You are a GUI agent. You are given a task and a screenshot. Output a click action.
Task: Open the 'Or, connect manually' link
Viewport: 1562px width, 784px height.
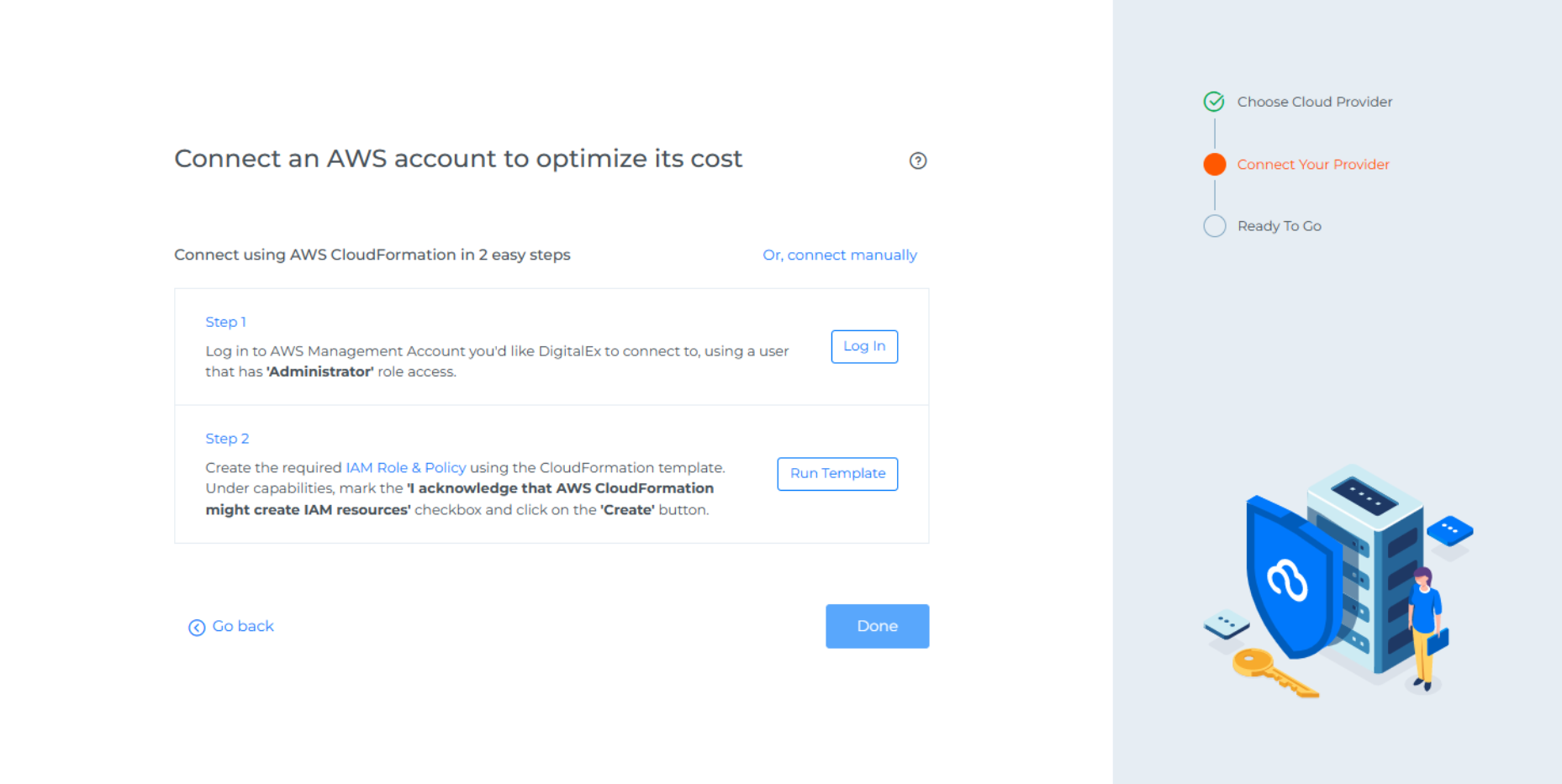coord(839,255)
